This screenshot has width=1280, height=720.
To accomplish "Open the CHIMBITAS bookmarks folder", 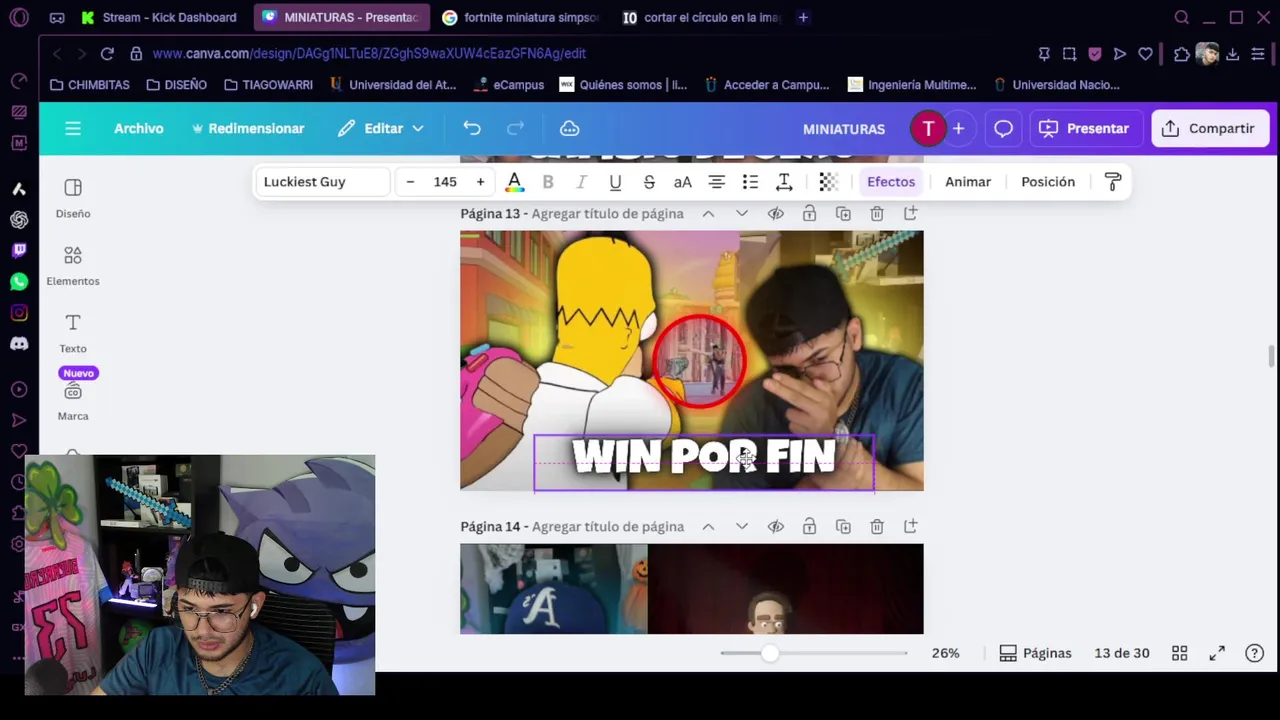I will [90, 85].
